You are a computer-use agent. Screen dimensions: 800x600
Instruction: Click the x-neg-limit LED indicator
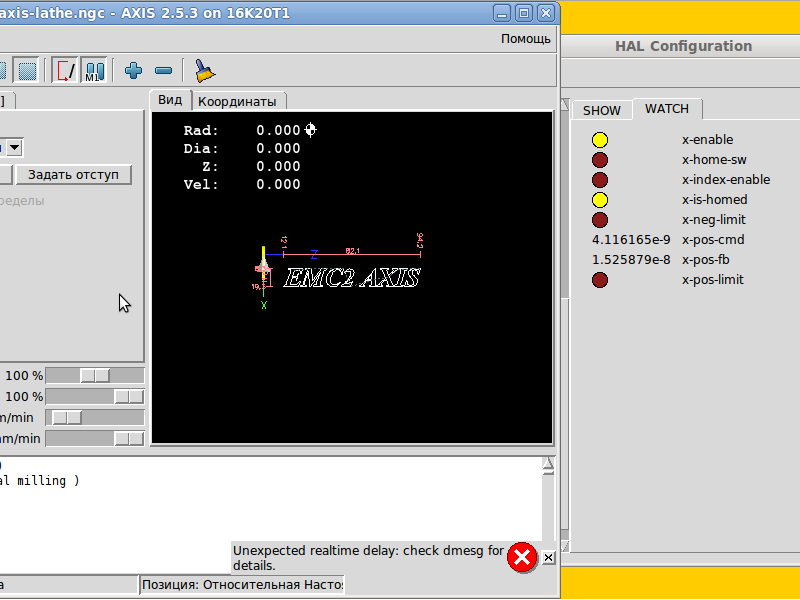pyautogui.click(x=600, y=220)
